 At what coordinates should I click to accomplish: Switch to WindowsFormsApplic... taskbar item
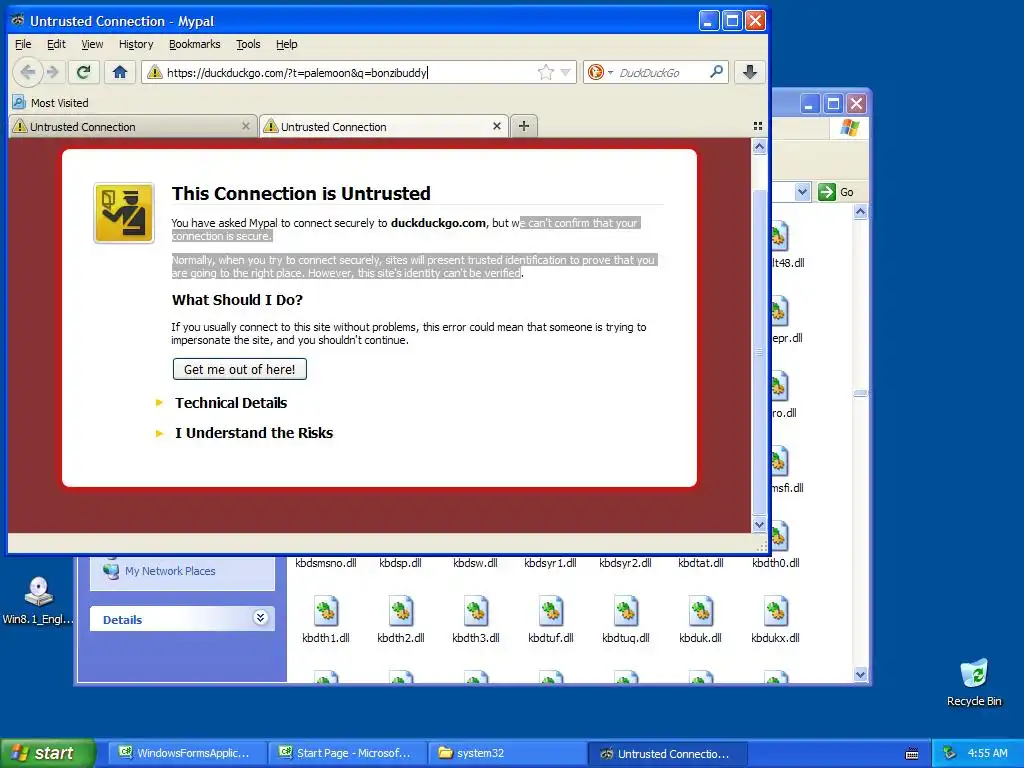(185, 753)
